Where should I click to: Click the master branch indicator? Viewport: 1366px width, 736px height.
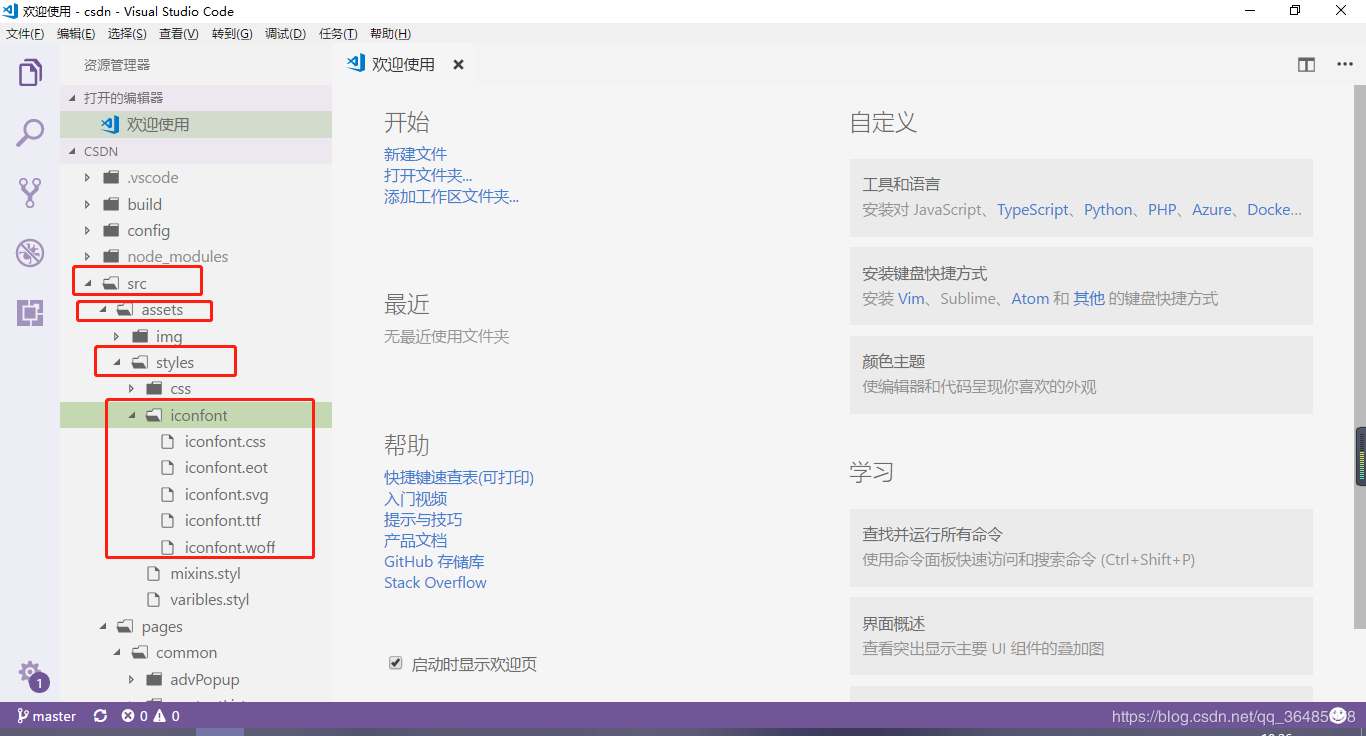[46, 716]
